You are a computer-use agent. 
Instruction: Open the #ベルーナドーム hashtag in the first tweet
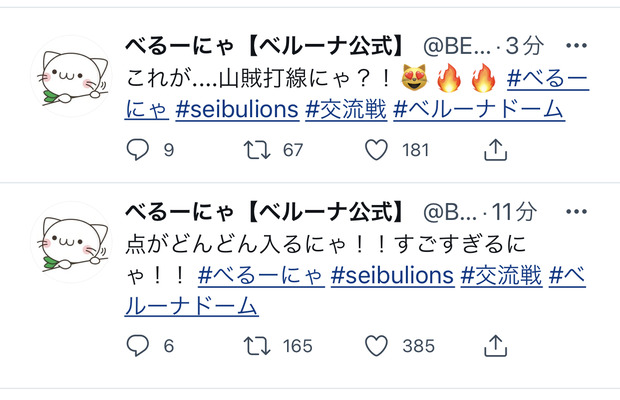point(479,109)
